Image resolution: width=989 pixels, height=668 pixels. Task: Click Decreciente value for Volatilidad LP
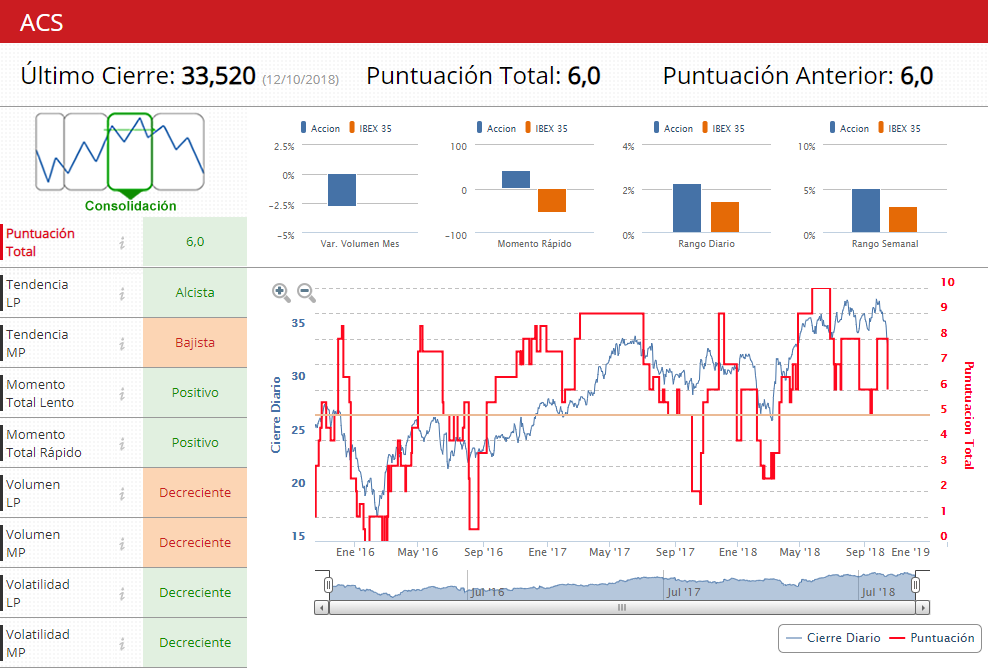point(195,592)
